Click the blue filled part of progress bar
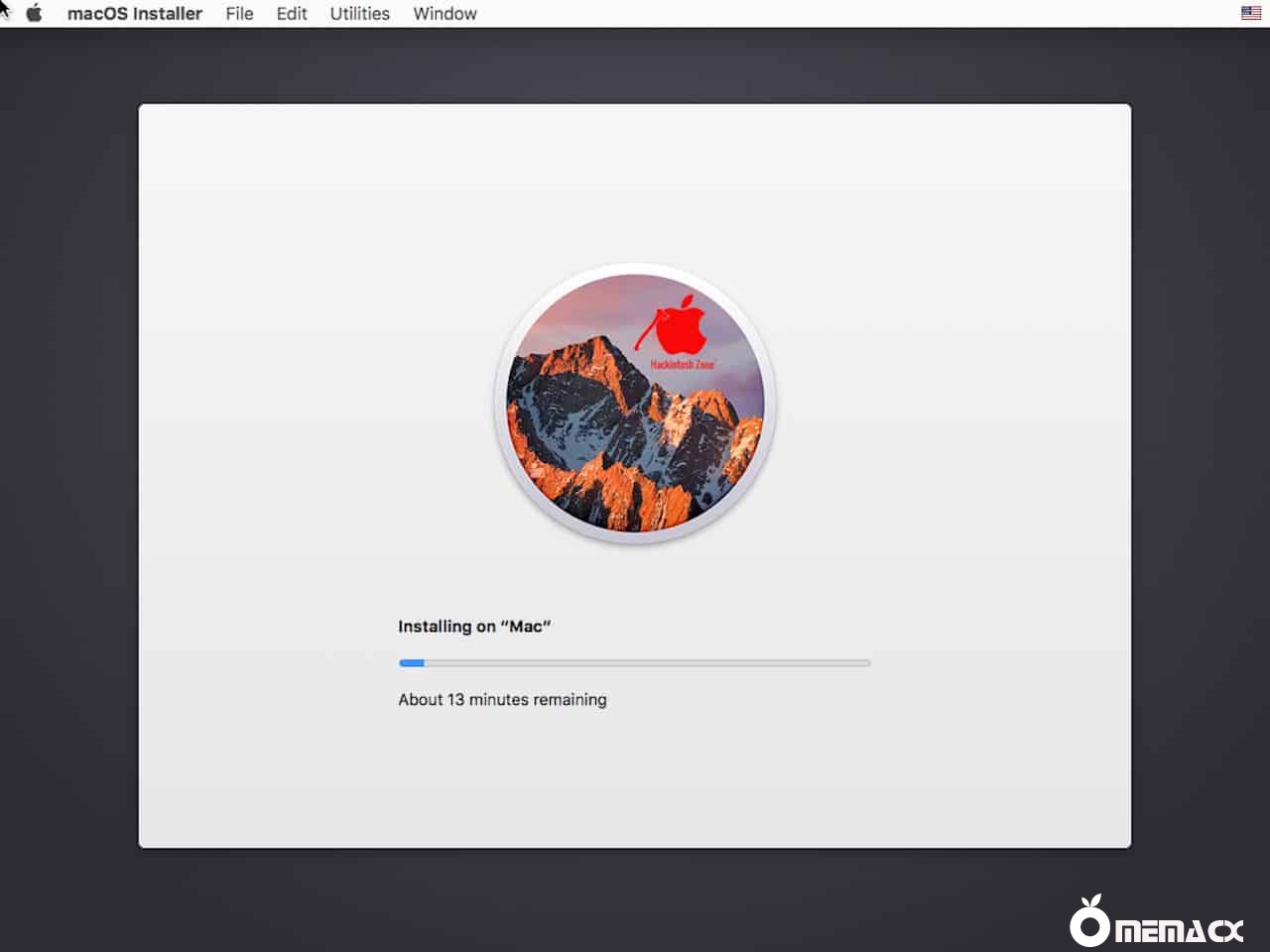This screenshot has height=952, width=1270. tap(412, 662)
